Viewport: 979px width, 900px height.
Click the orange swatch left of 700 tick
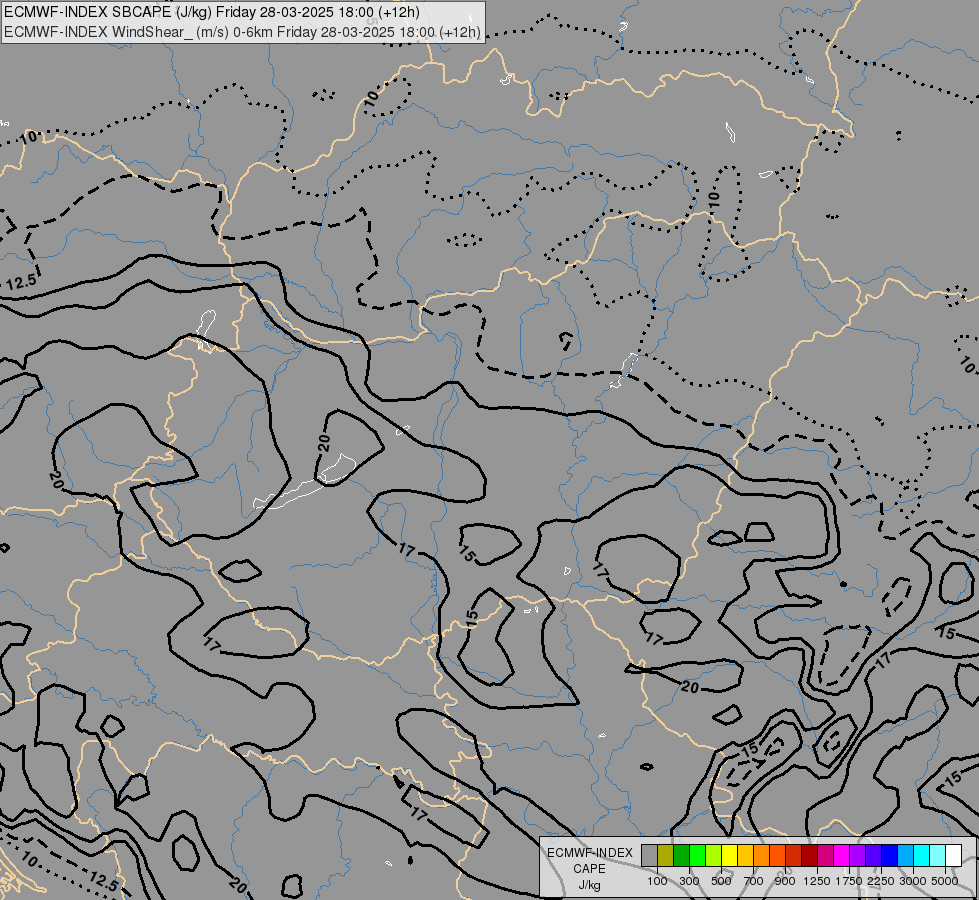pos(761,856)
